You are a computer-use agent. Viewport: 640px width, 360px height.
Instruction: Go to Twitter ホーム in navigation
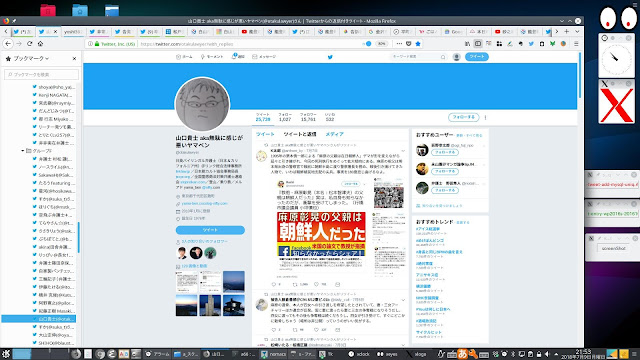[x=184, y=57]
